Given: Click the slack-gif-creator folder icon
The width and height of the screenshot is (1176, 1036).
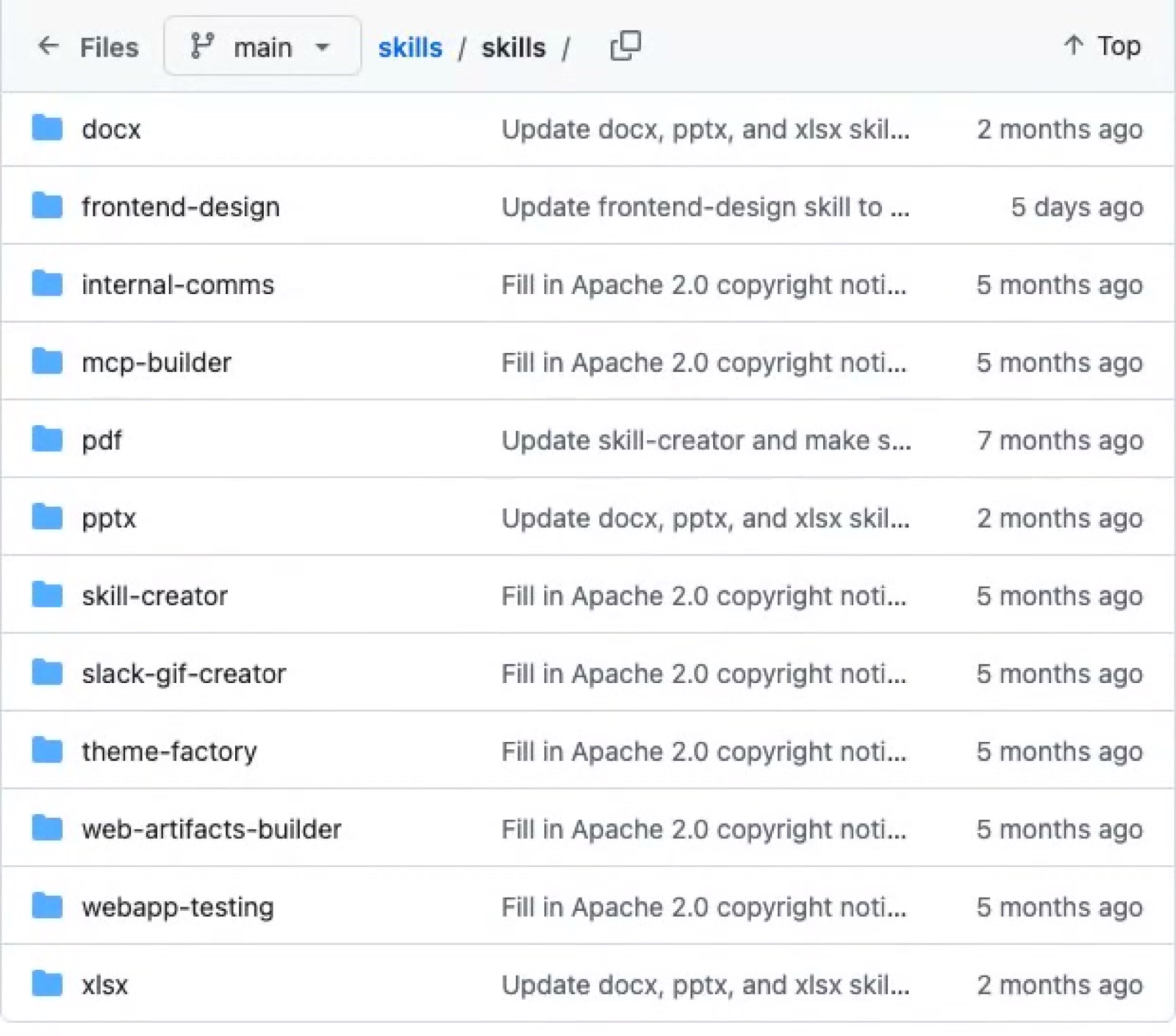Looking at the screenshot, I should pyautogui.click(x=47, y=674).
